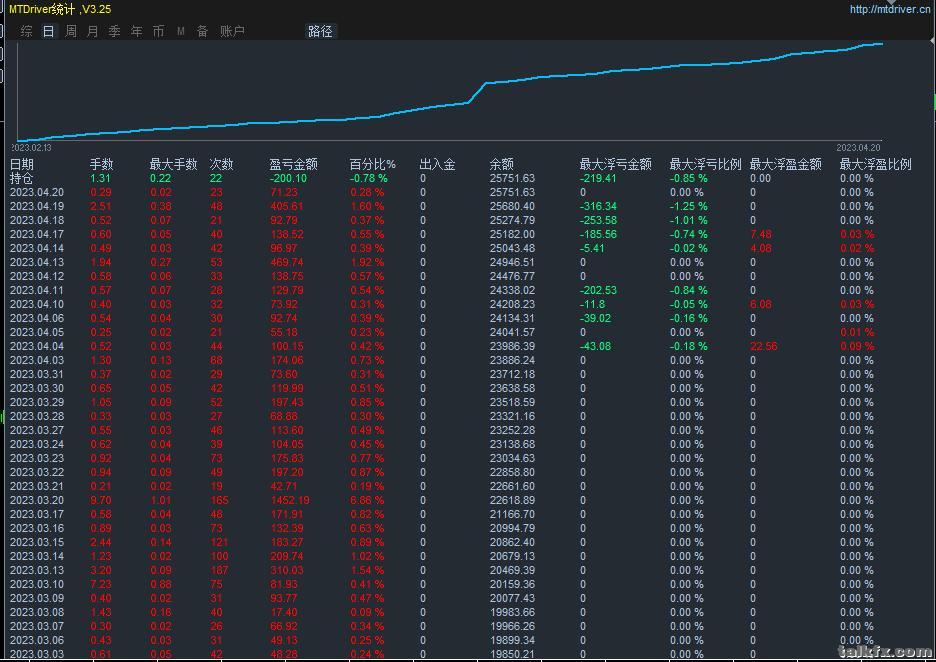Viewport: 936px width, 662px height.
Task: Select the 年 yearly tab
Action: coord(137,31)
